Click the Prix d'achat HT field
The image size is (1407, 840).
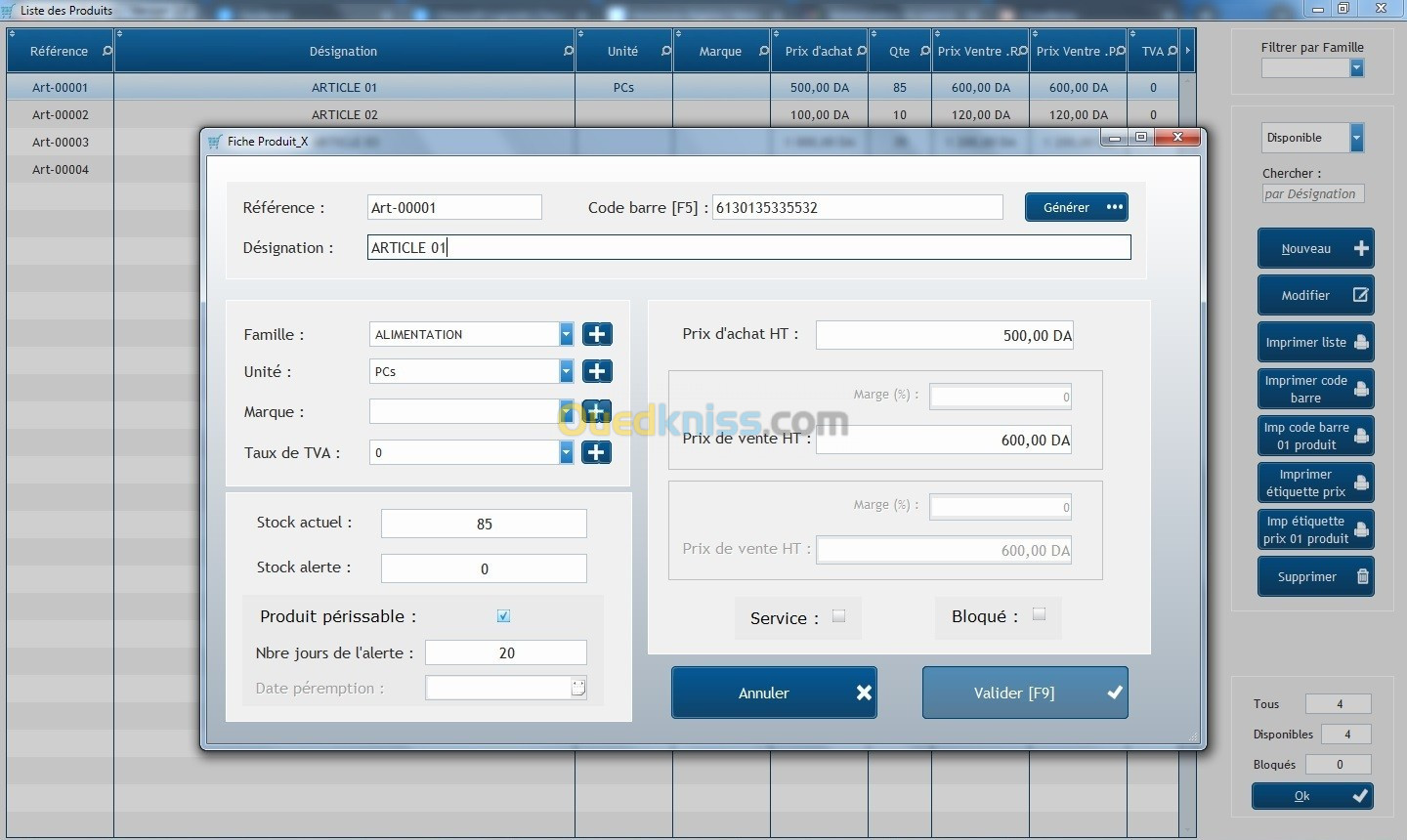[x=945, y=335]
